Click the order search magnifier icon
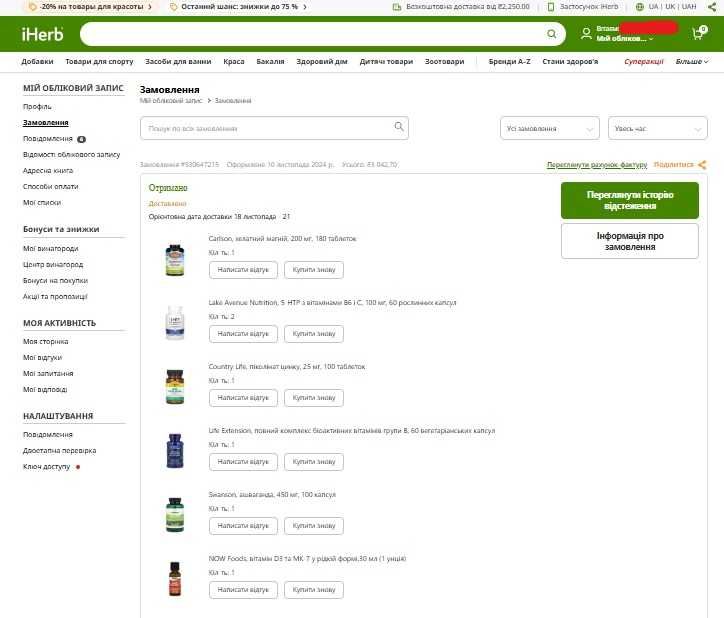This screenshot has width=724, height=618. point(399,127)
